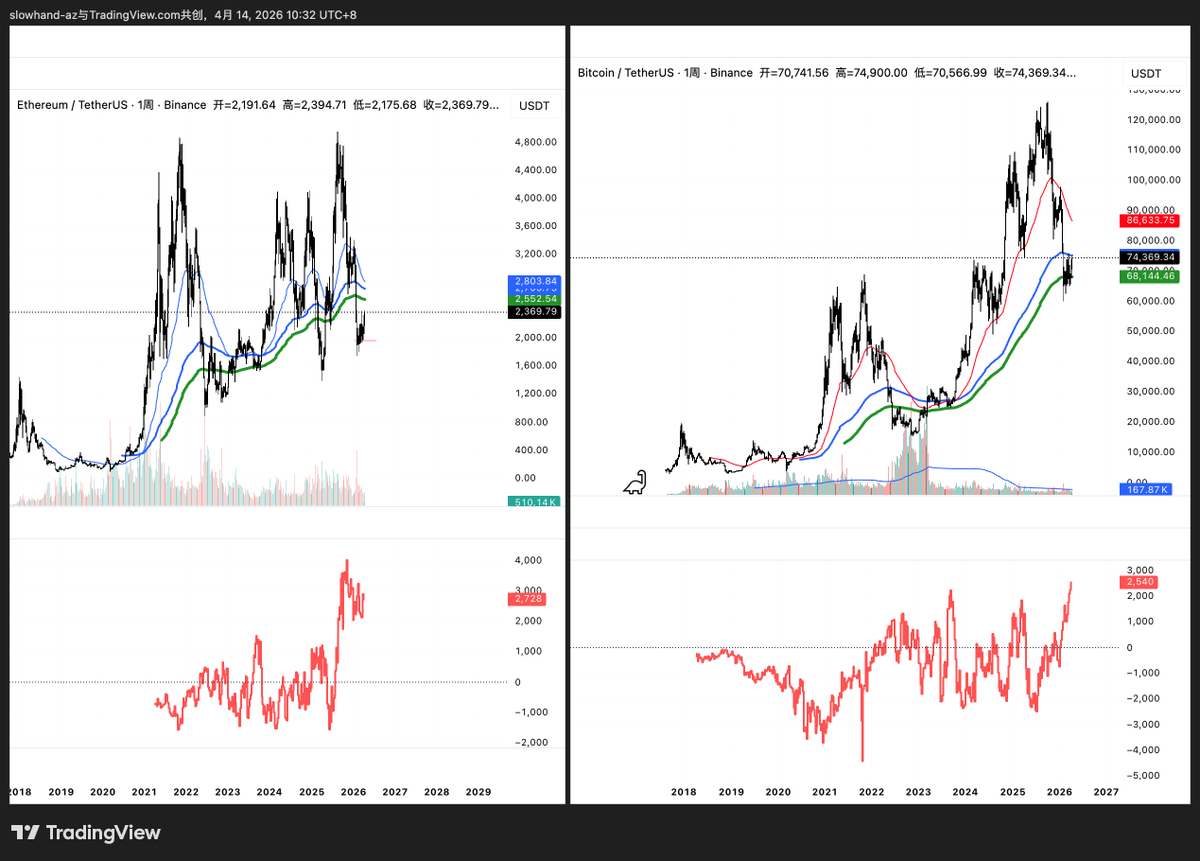
Task: Click year 2019 on the Bitcoin time axis
Action: pos(730,792)
